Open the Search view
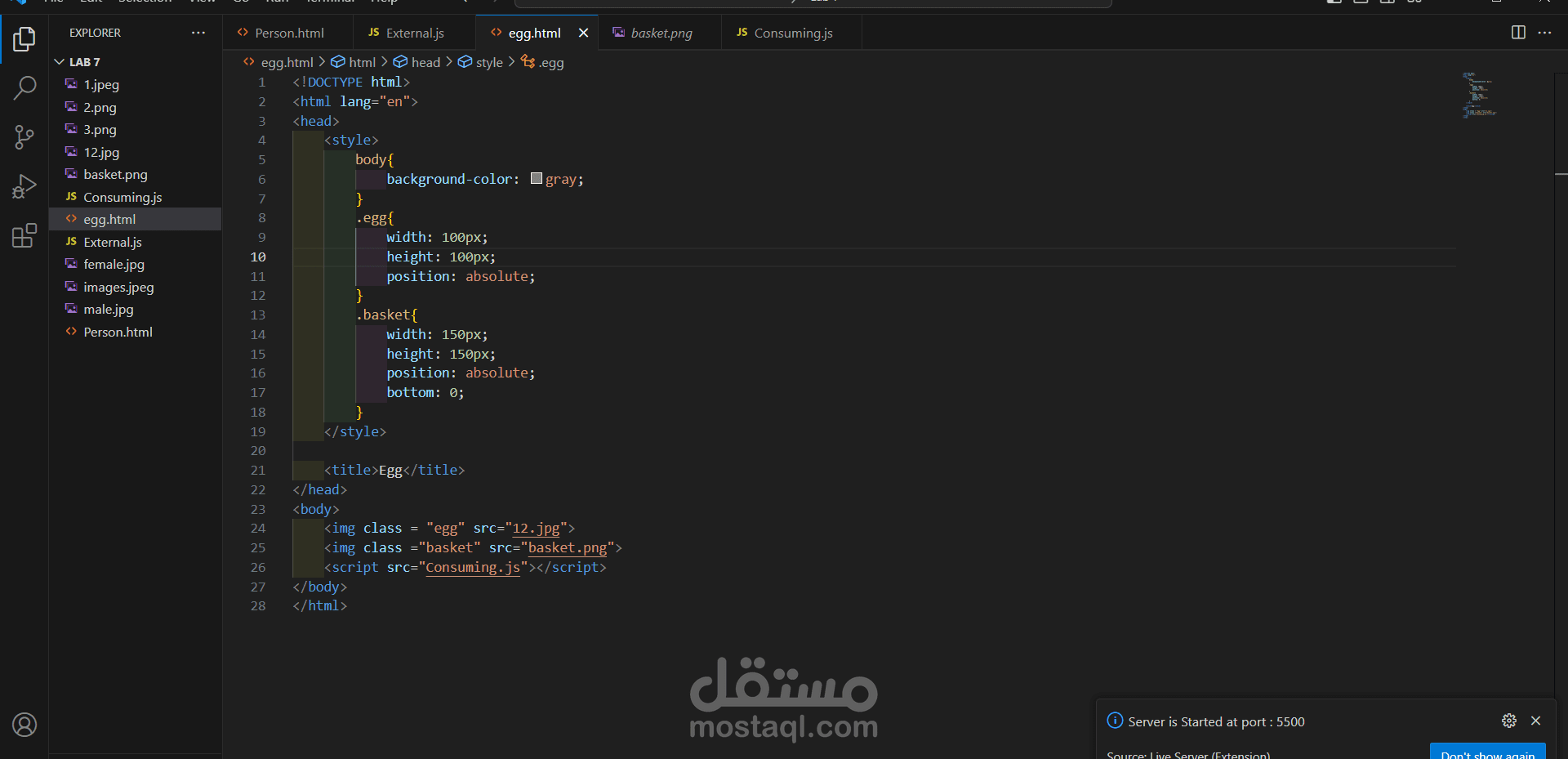 coord(24,87)
